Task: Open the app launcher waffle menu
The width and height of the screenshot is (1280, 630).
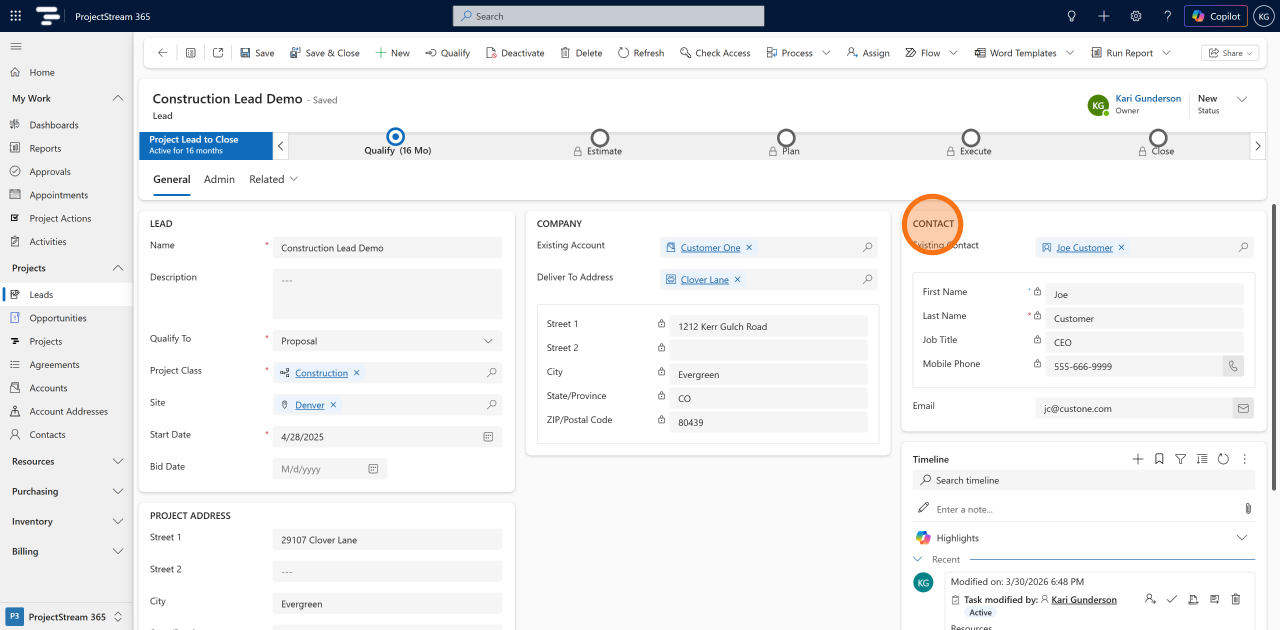Action: coord(16,16)
